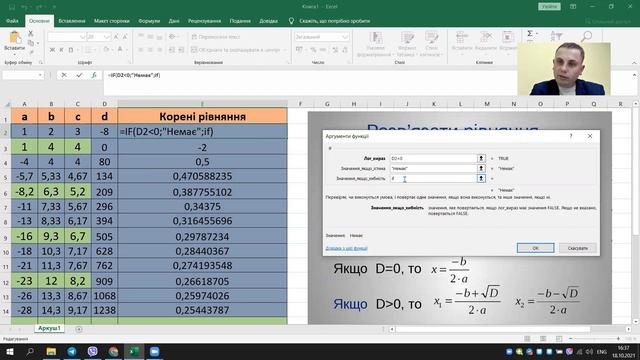Open the font name combo box
The image size is (640, 360).
tap(66, 37)
